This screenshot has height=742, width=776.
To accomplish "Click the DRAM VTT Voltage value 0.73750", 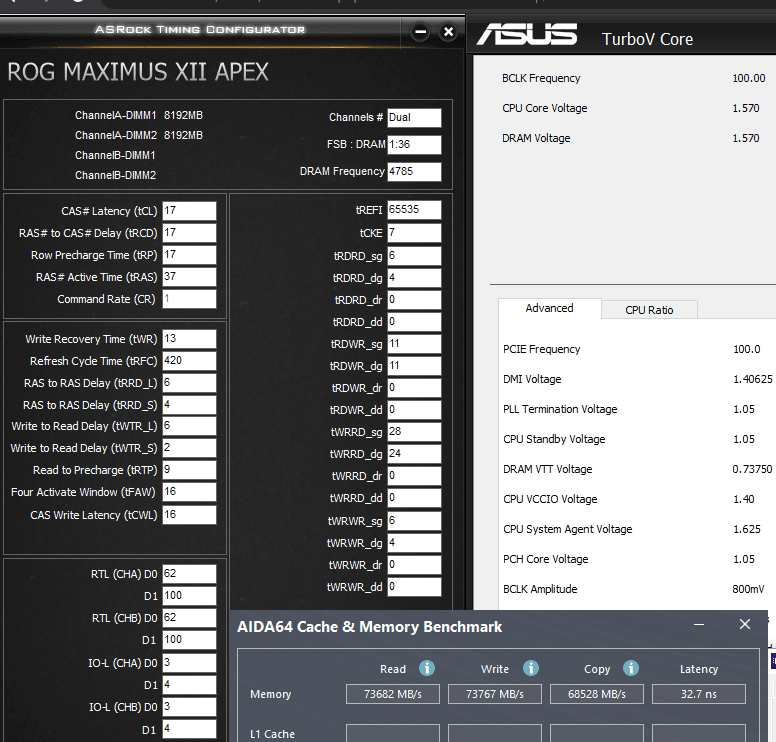I will tap(752, 469).
